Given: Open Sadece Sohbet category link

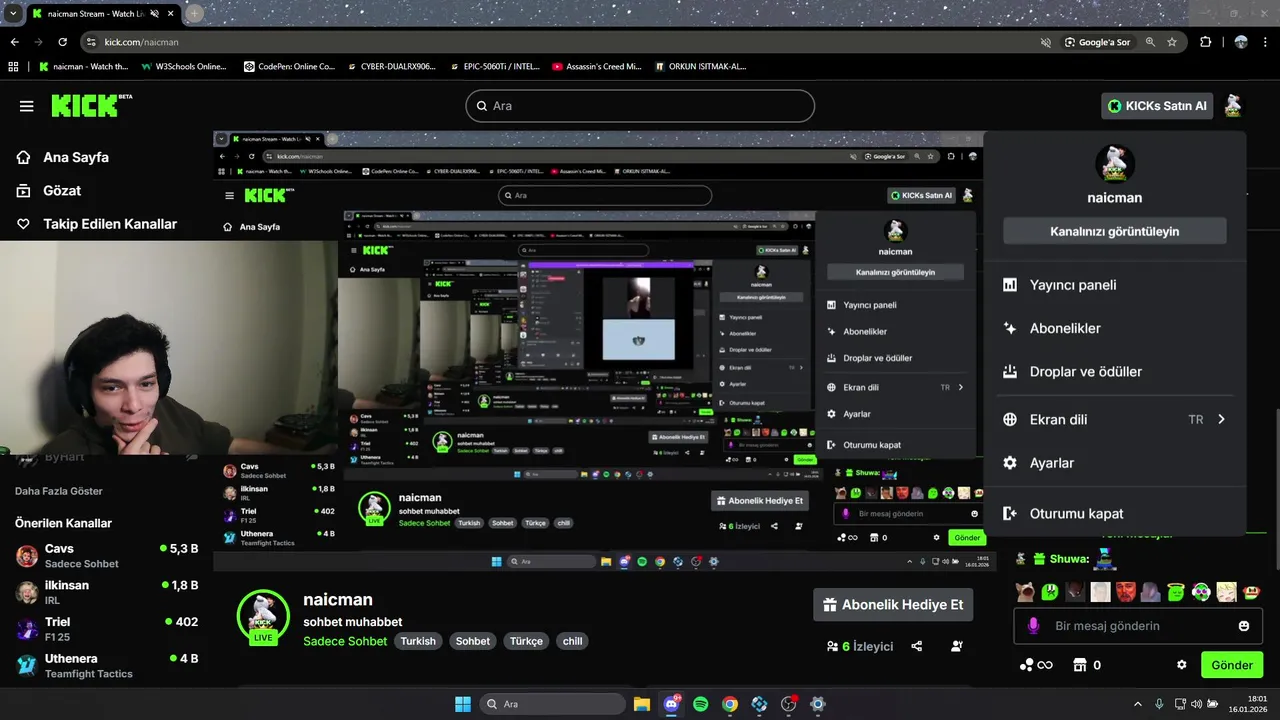Looking at the screenshot, I should point(345,641).
